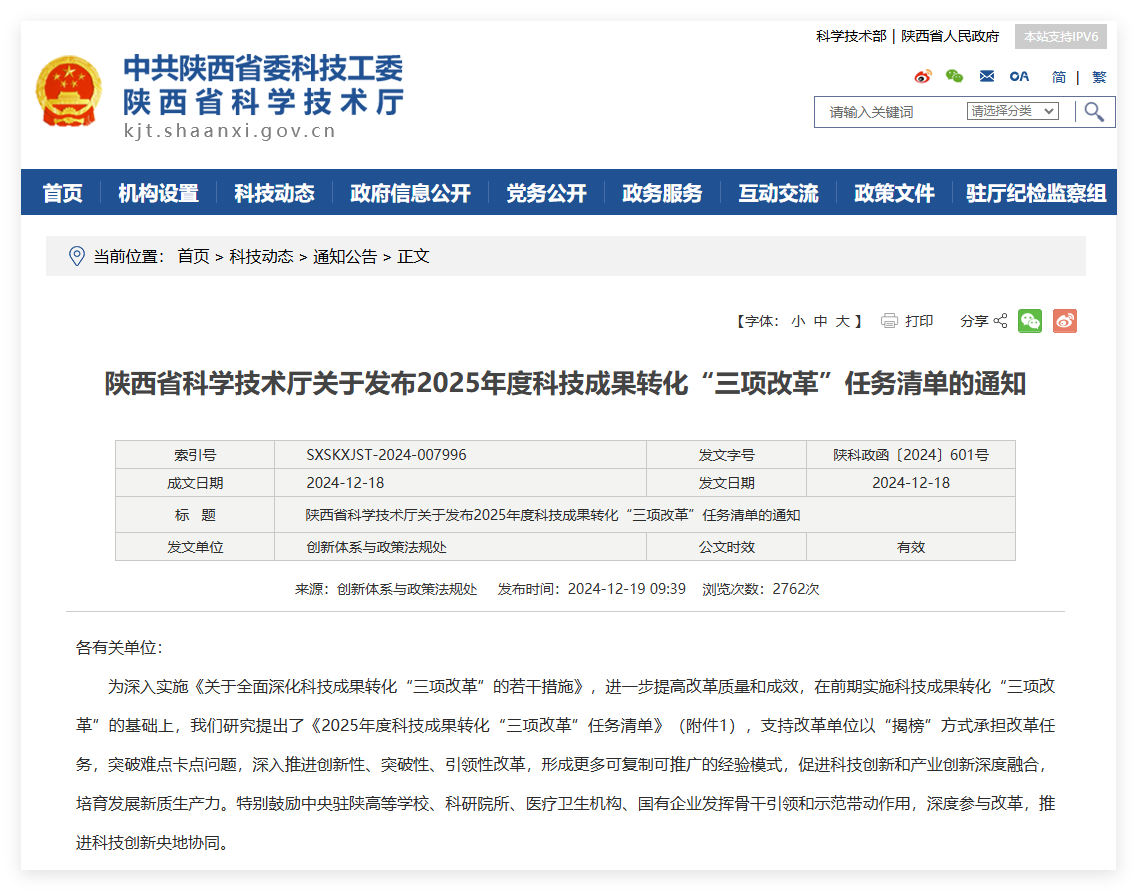Click the location pin icon in the breadcrumb

pyautogui.click(x=76, y=256)
